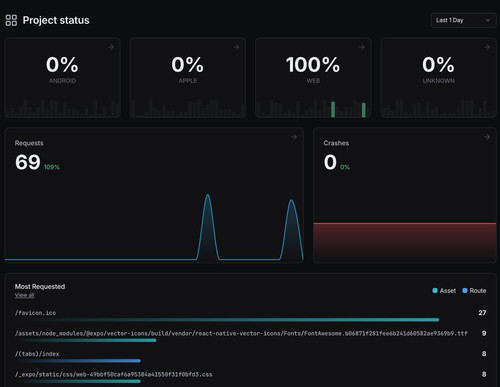The width and height of the screenshot is (500, 387).
Task: Click the 0% crashes change value
Action: (x=345, y=167)
